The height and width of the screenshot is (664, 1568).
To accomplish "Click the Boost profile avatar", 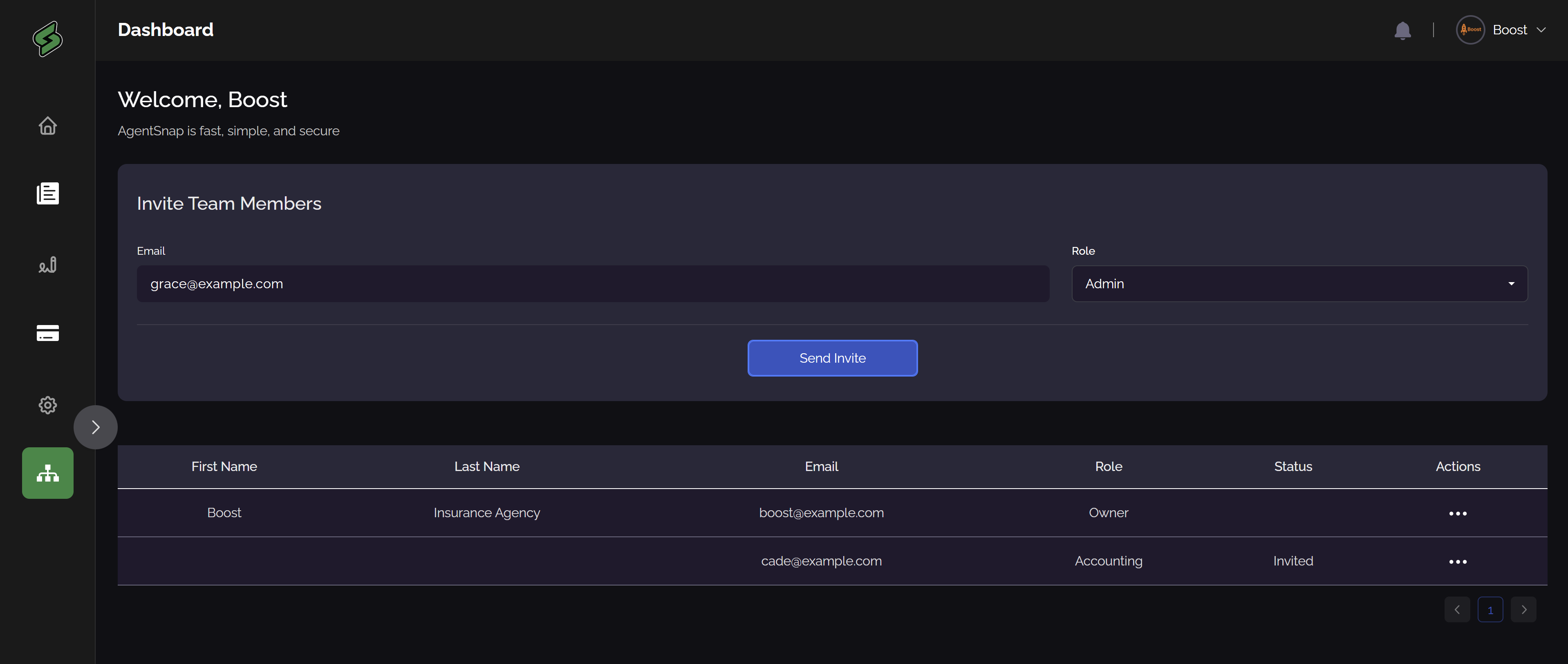I will [1470, 30].
